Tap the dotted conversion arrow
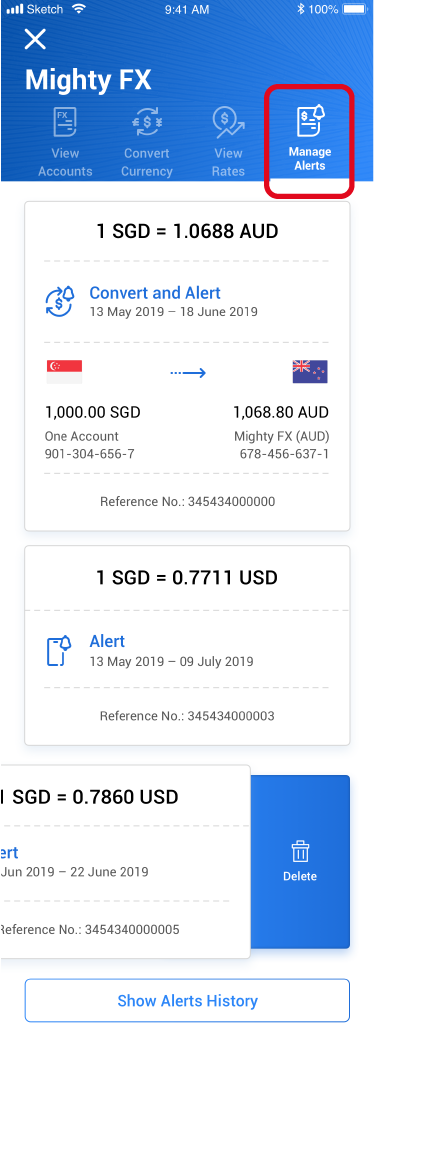 pos(187,372)
